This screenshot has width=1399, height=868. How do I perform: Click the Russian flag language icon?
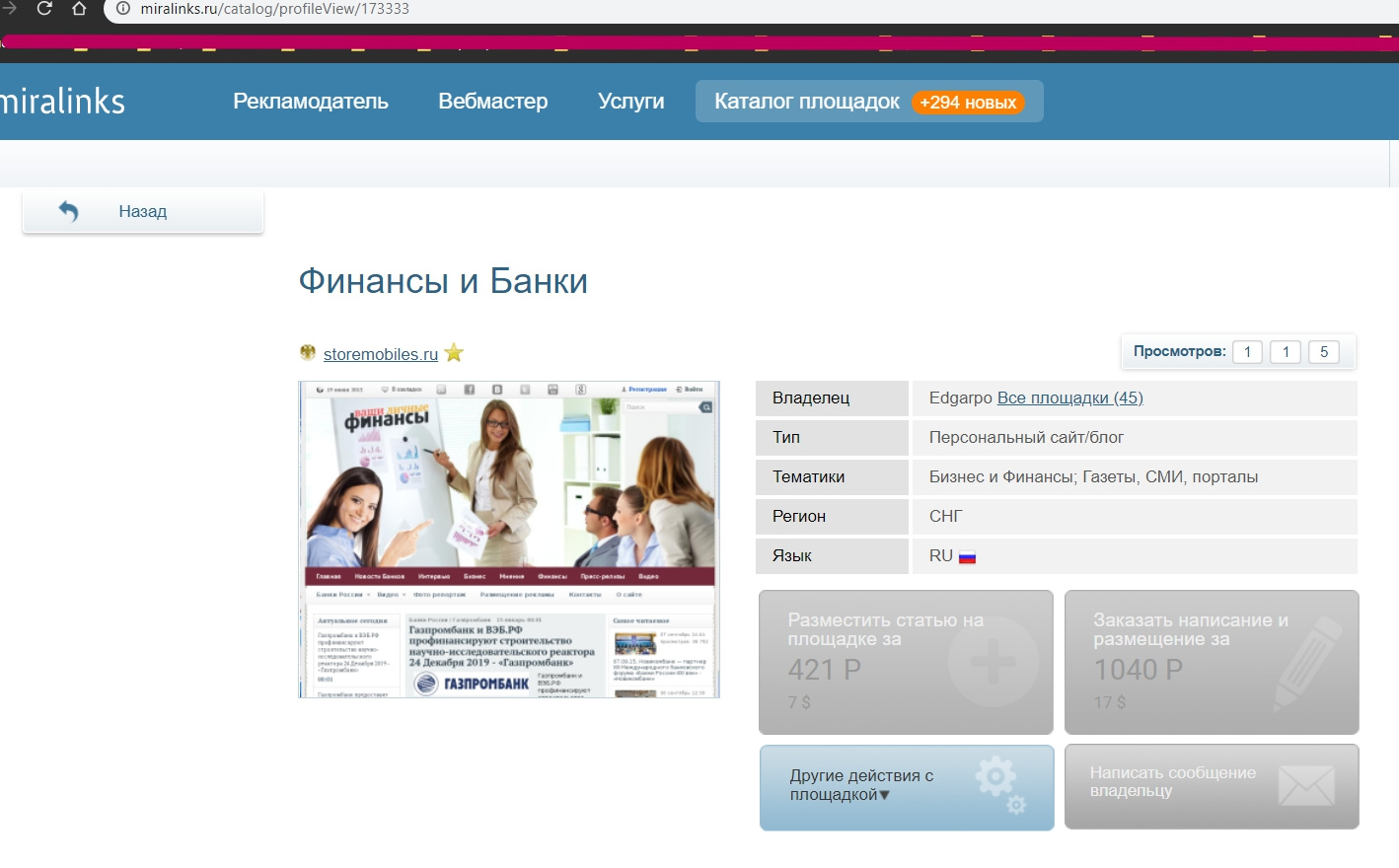point(967,557)
